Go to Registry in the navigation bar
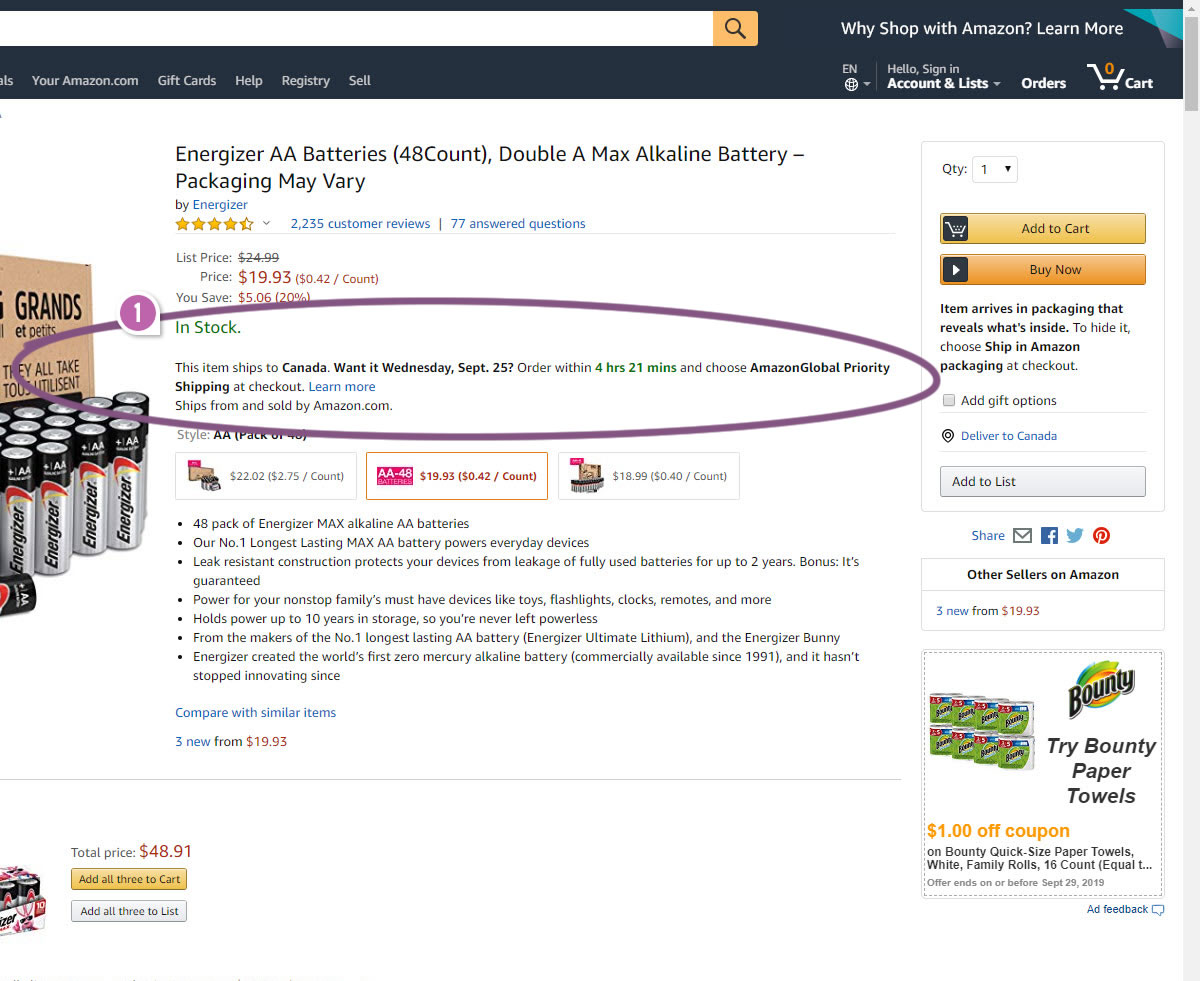The width and height of the screenshot is (1200, 981). (x=305, y=80)
